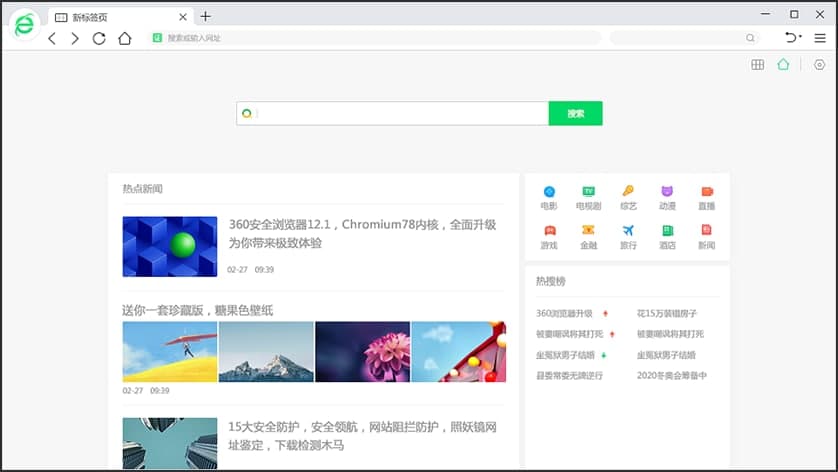Select the green home view icon
This screenshot has width=838, height=472.
(x=783, y=65)
